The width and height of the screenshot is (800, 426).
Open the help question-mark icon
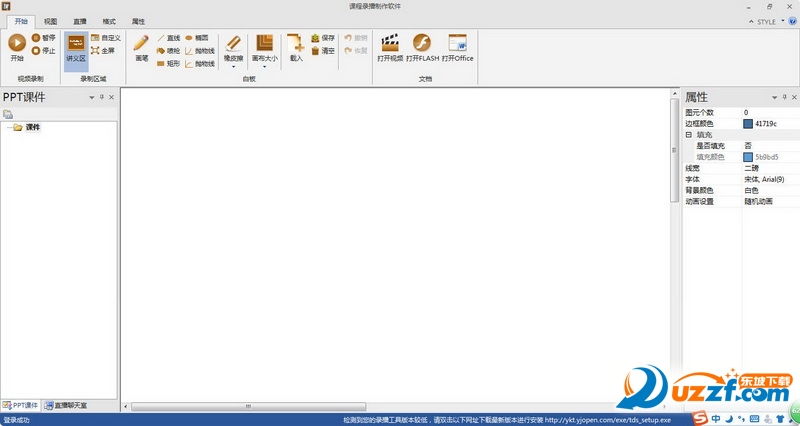pos(793,21)
